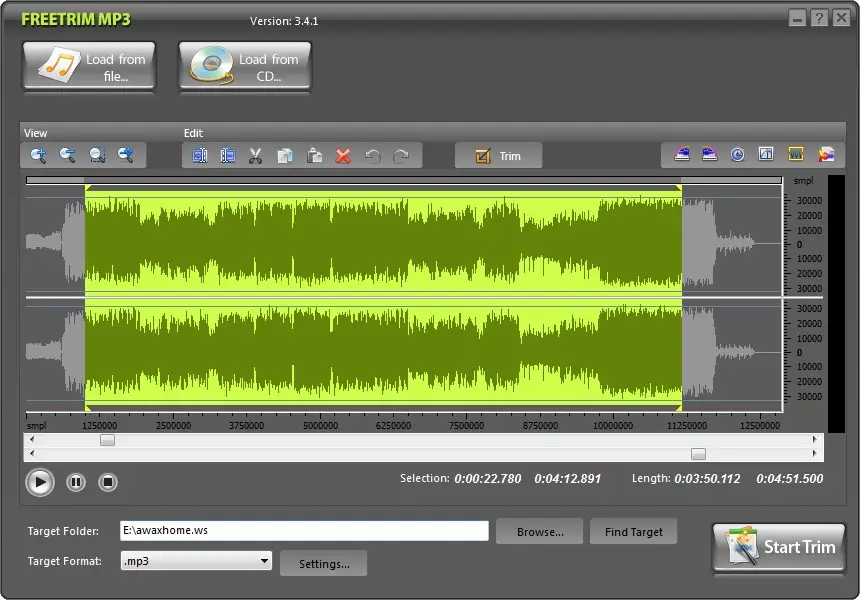The image size is (860, 600).
Task: Click the top-left yellow selection start marker
Action: [x=88, y=188]
